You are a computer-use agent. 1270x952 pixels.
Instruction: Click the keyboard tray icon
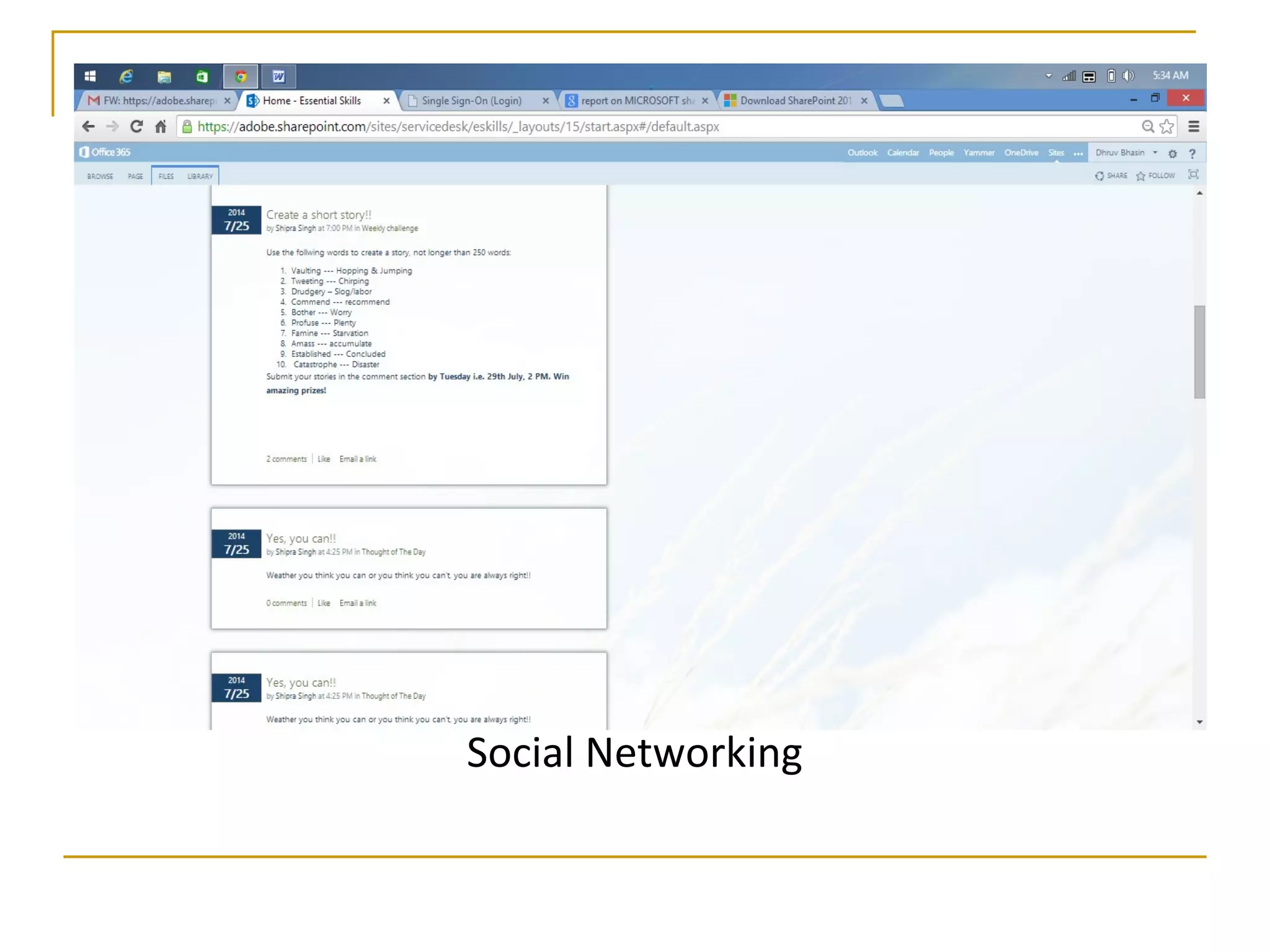click(1089, 77)
